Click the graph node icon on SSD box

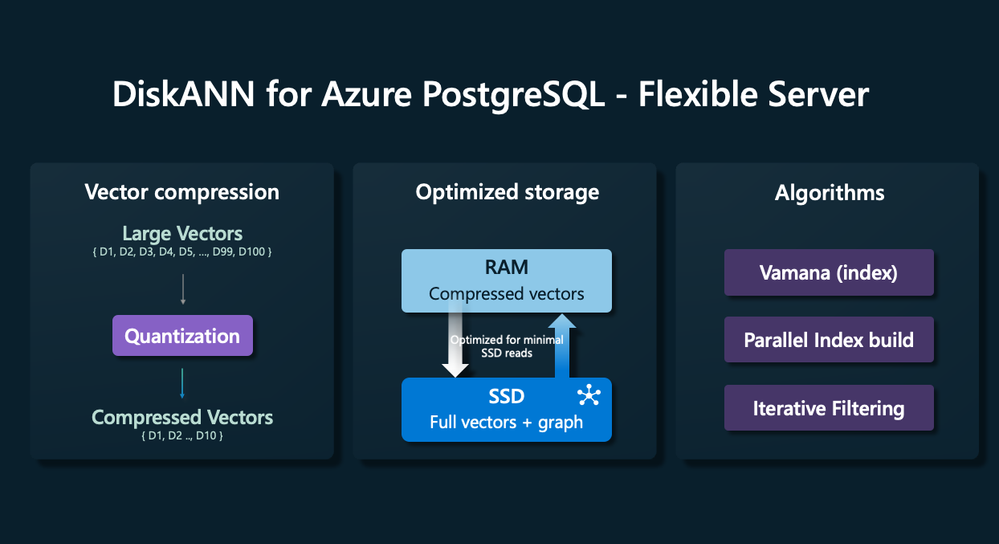[x=589, y=396]
